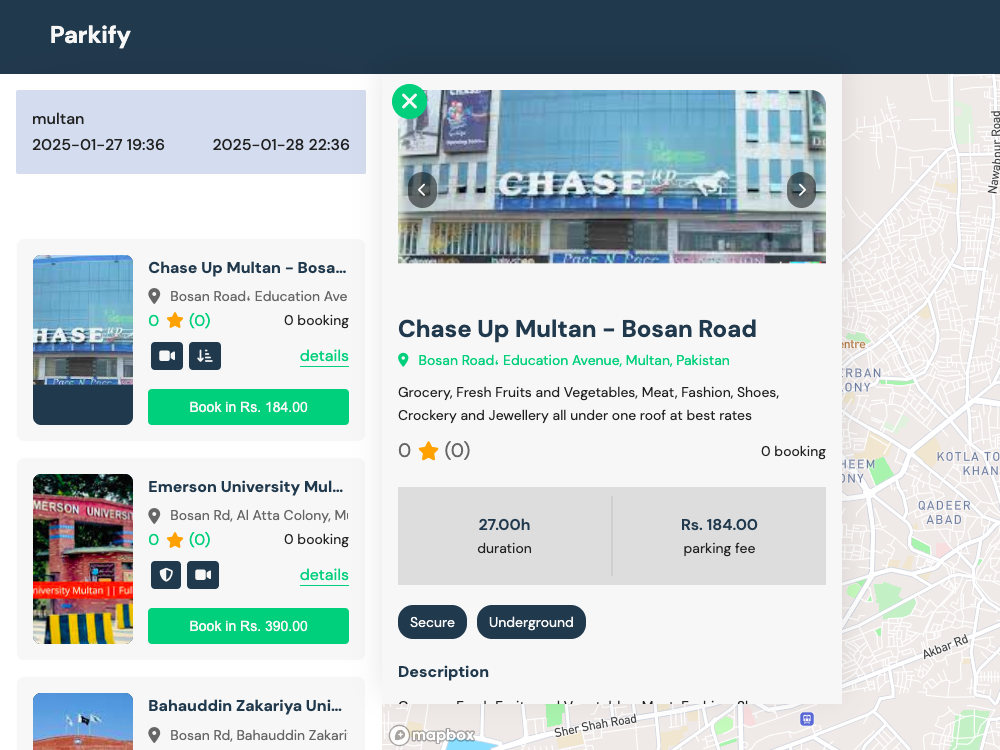Open the Mapbox logo link

point(432,735)
